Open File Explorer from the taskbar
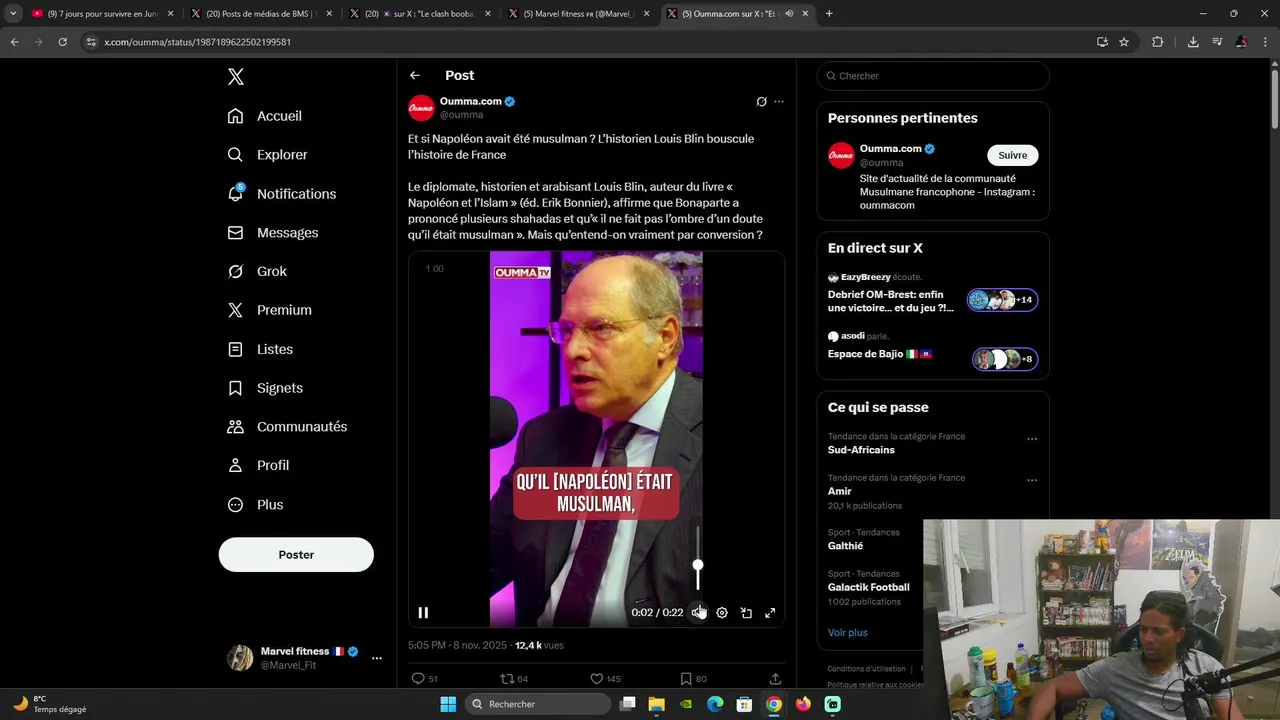Viewport: 1280px width, 720px height. coord(656,704)
